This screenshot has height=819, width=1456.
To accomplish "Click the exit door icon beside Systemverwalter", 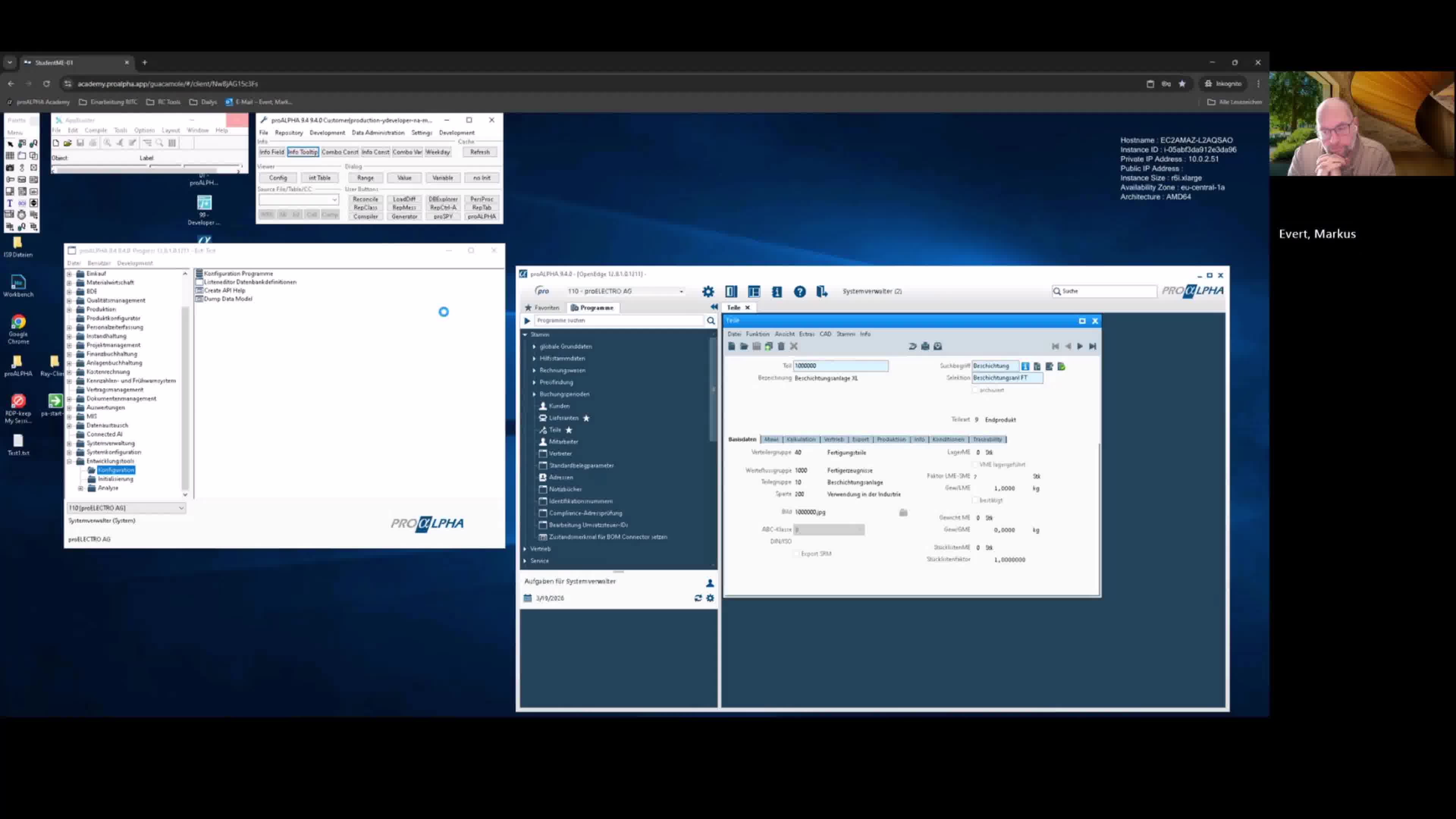I will point(822,292).
